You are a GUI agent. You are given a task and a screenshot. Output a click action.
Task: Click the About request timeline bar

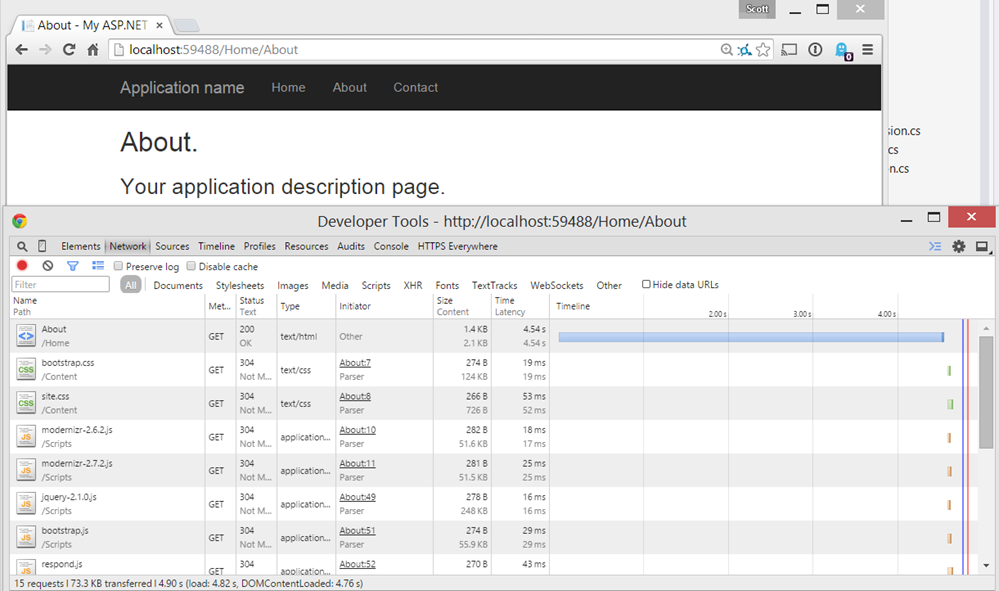click(x=751, y=337)
